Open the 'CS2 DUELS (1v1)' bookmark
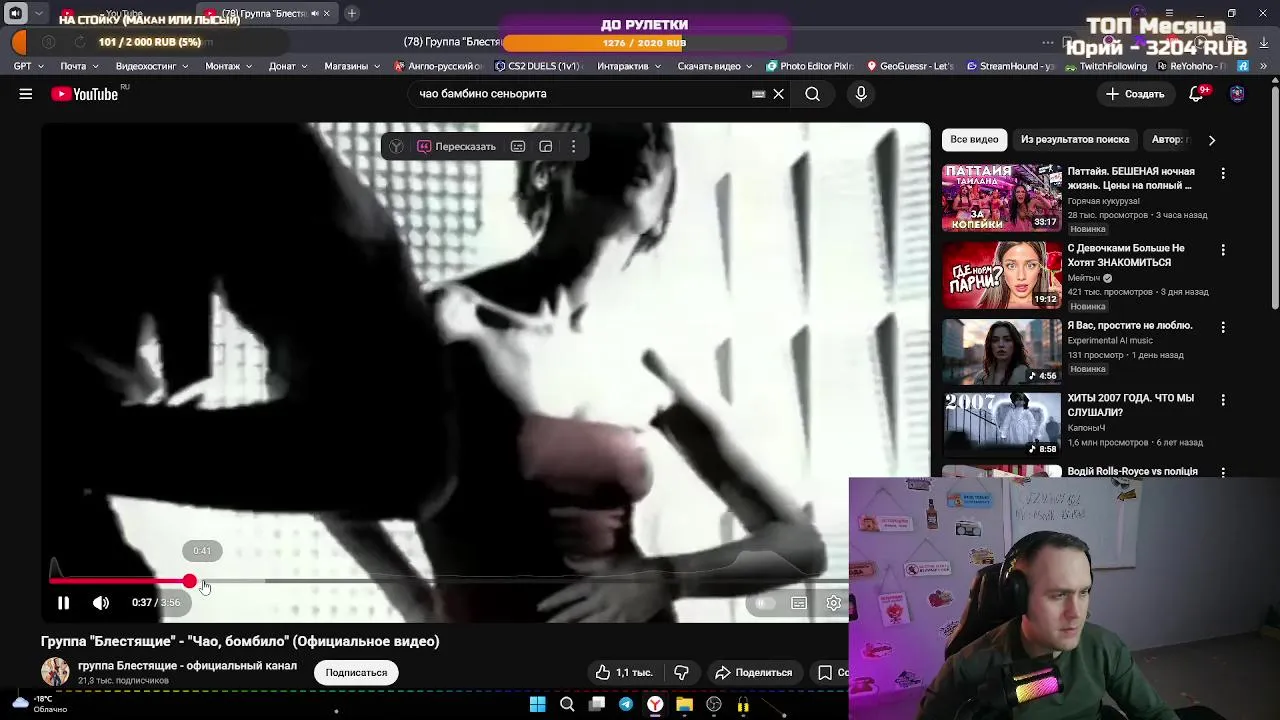 pyautogui.click(x=537, y=66)
